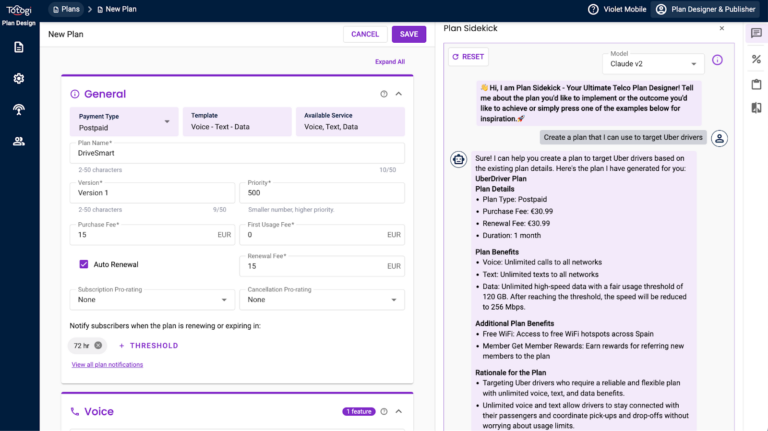Click the network antenna sidebar icon
Viewport: 768px width, 431px height.
pyautogui.click(x=18, y=110)
